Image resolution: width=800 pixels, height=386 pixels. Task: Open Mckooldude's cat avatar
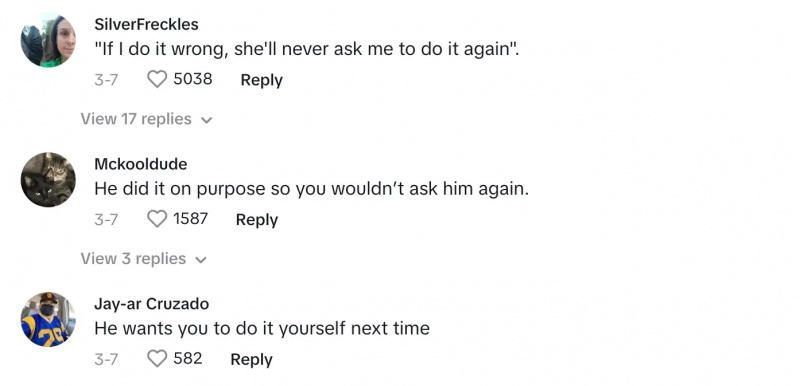click(x=48, y=179)
